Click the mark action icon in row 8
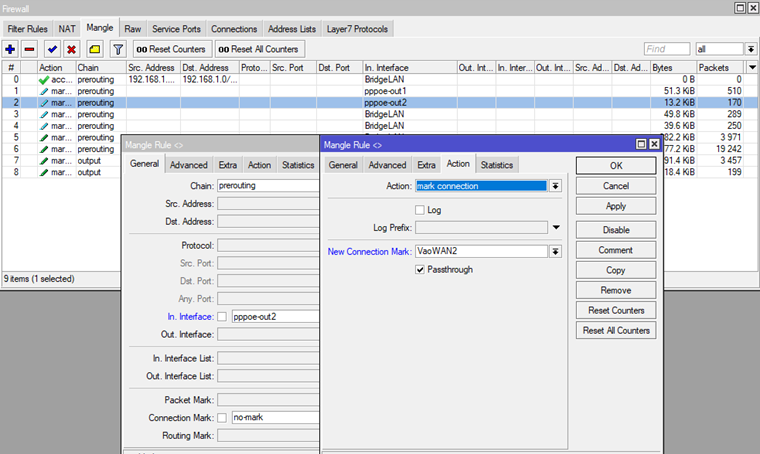The image size is (760, 454). (44, 172)
